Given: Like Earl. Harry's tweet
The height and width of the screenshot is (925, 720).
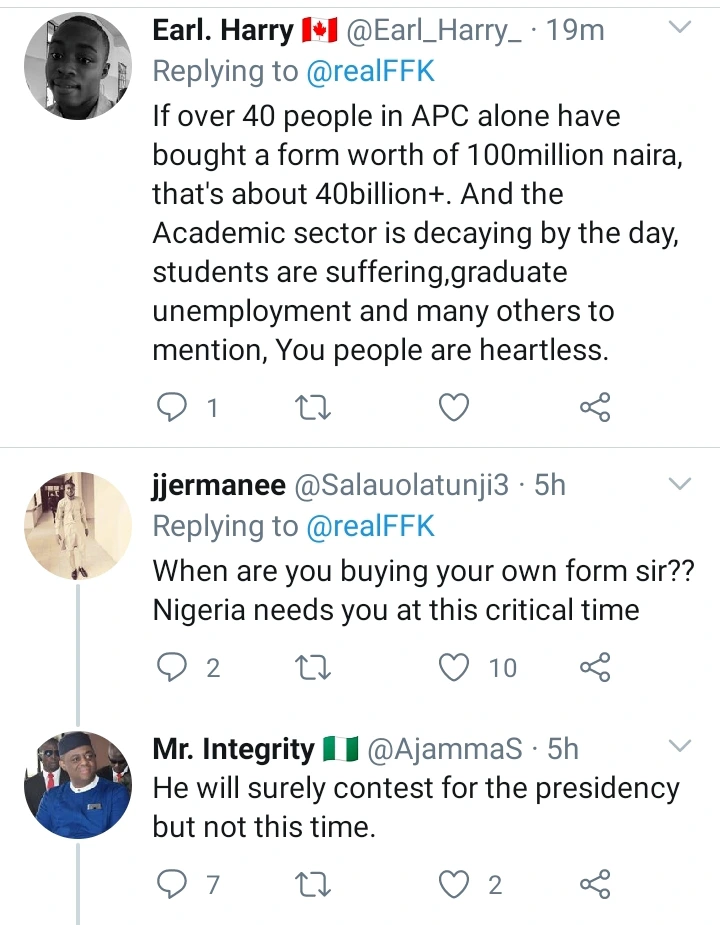Looking at the screenshot, I should pos(455,407).
